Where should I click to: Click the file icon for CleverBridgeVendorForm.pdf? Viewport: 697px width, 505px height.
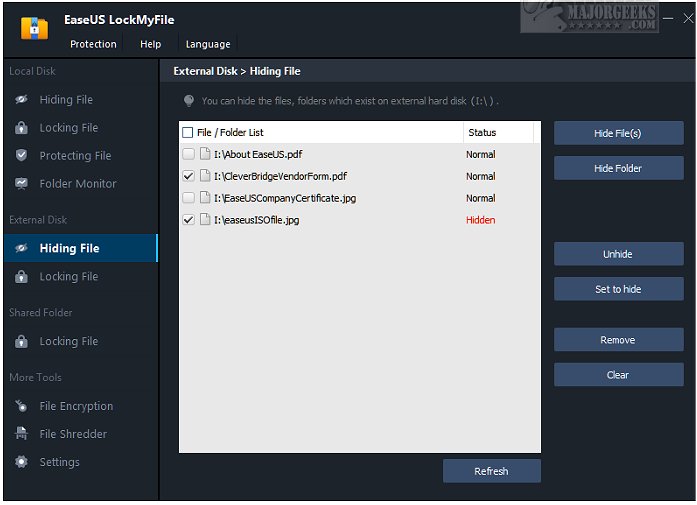(x=205, y=176)
